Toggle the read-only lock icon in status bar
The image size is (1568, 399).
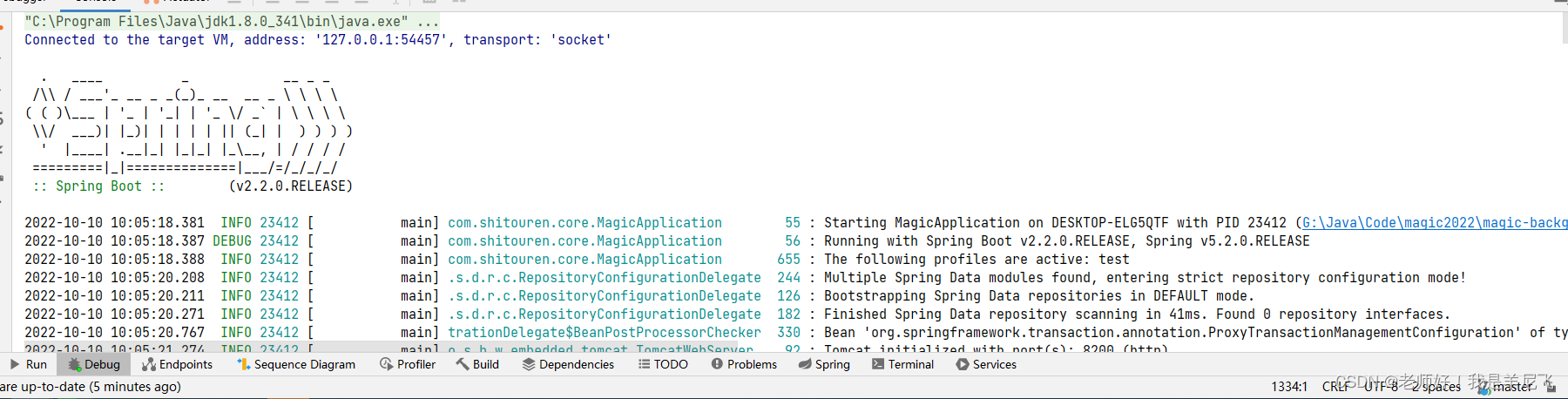point(1550,387)
